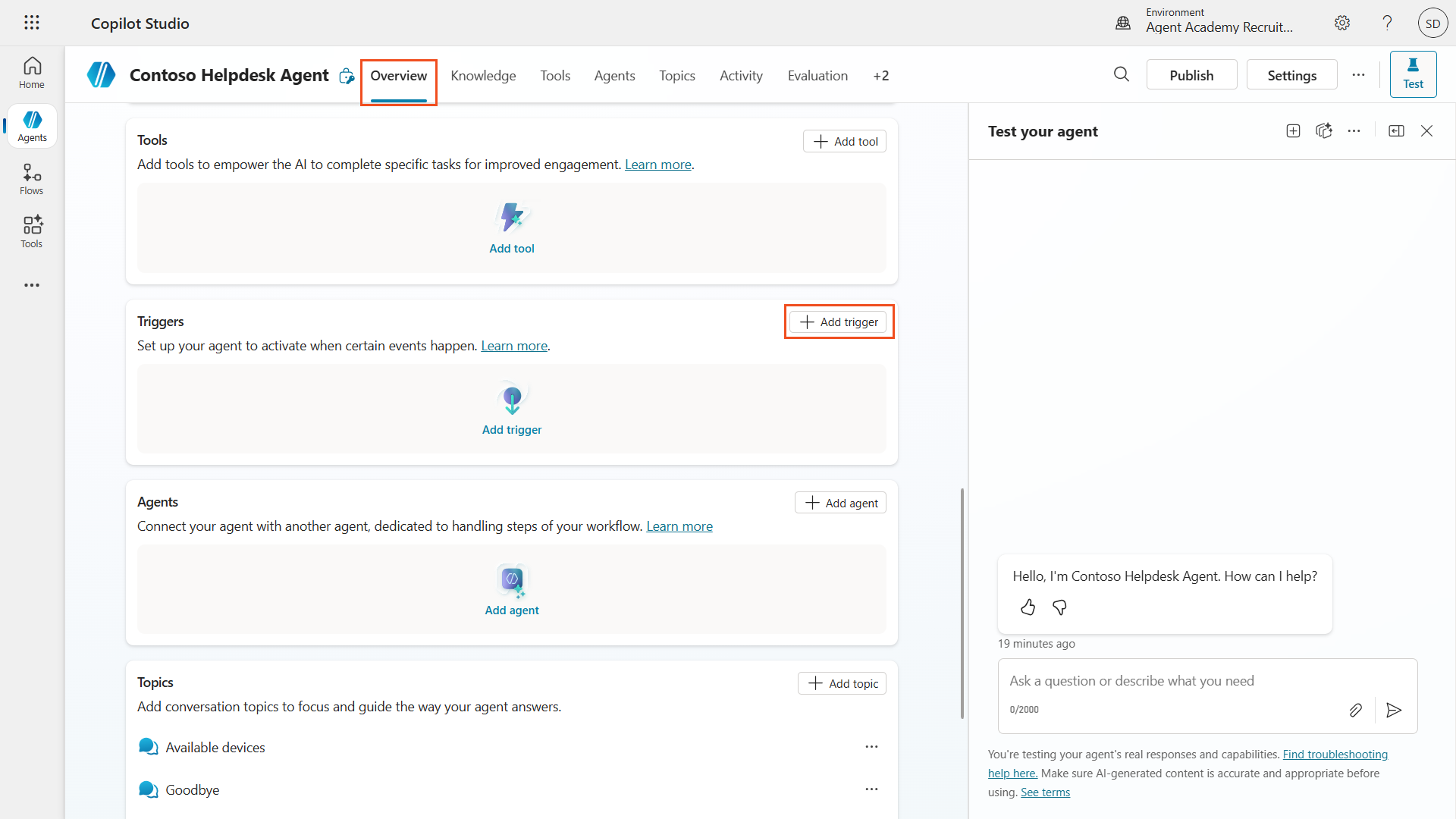Expand left sidebar more options ellipsis

[x=32, y=285]
